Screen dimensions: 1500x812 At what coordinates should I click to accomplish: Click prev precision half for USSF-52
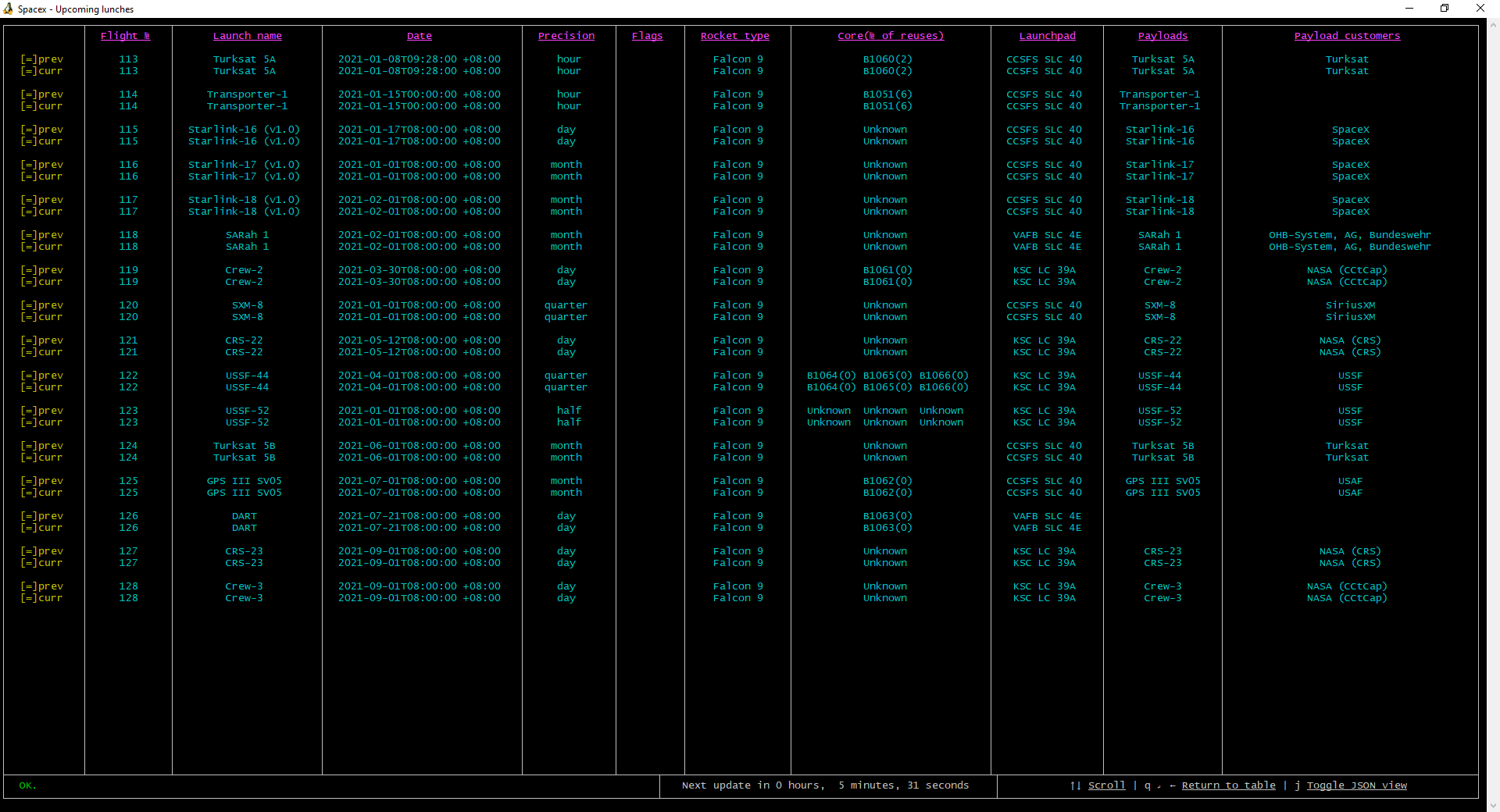tap(570, 411)
